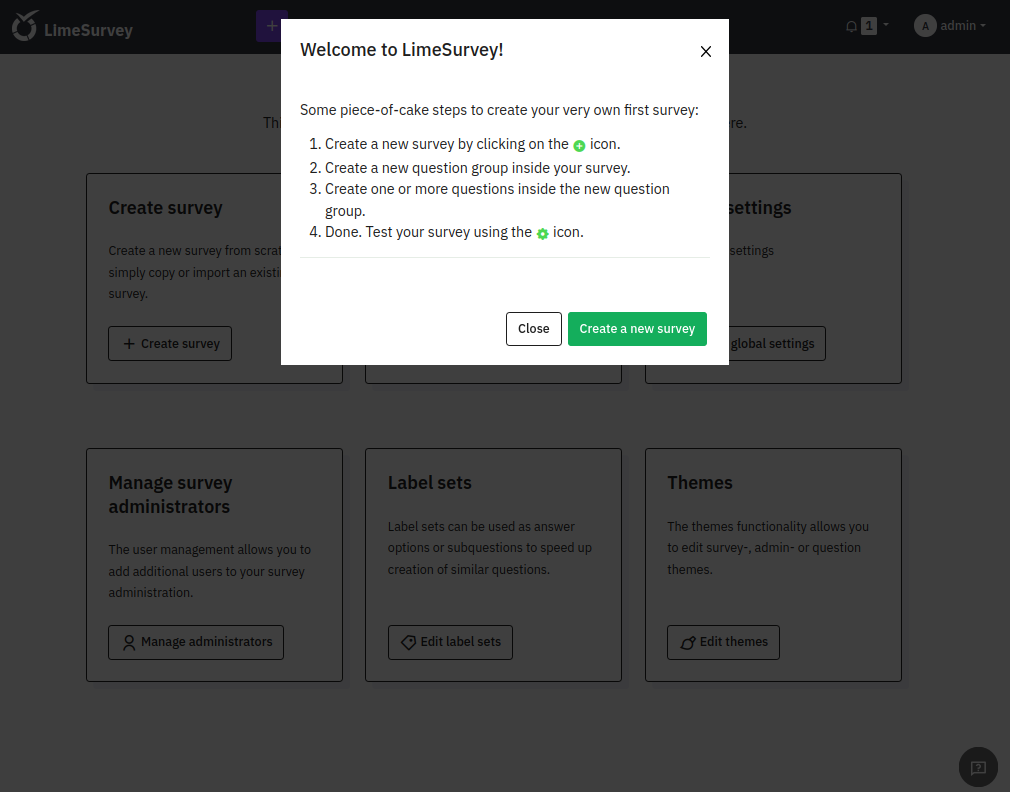The width and height of the screenshot is (1010, 792).
Task: Open the notifications bell icon
Action: 852,26
